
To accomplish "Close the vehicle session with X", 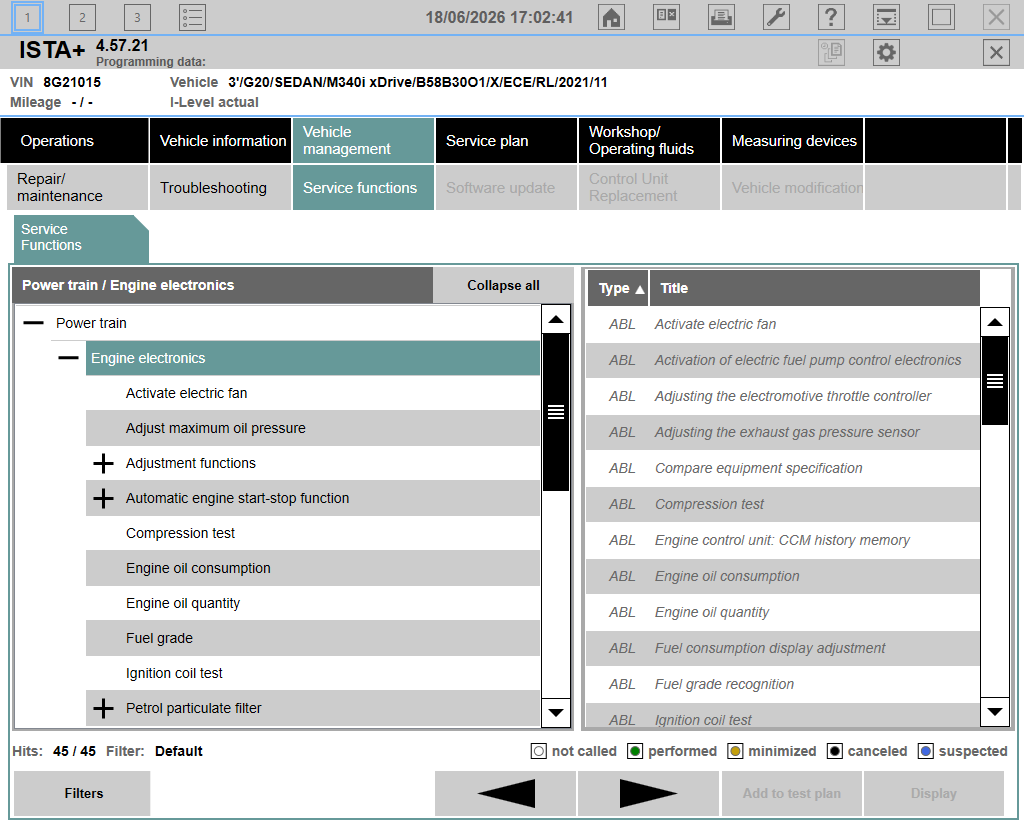I will [996, 52].
